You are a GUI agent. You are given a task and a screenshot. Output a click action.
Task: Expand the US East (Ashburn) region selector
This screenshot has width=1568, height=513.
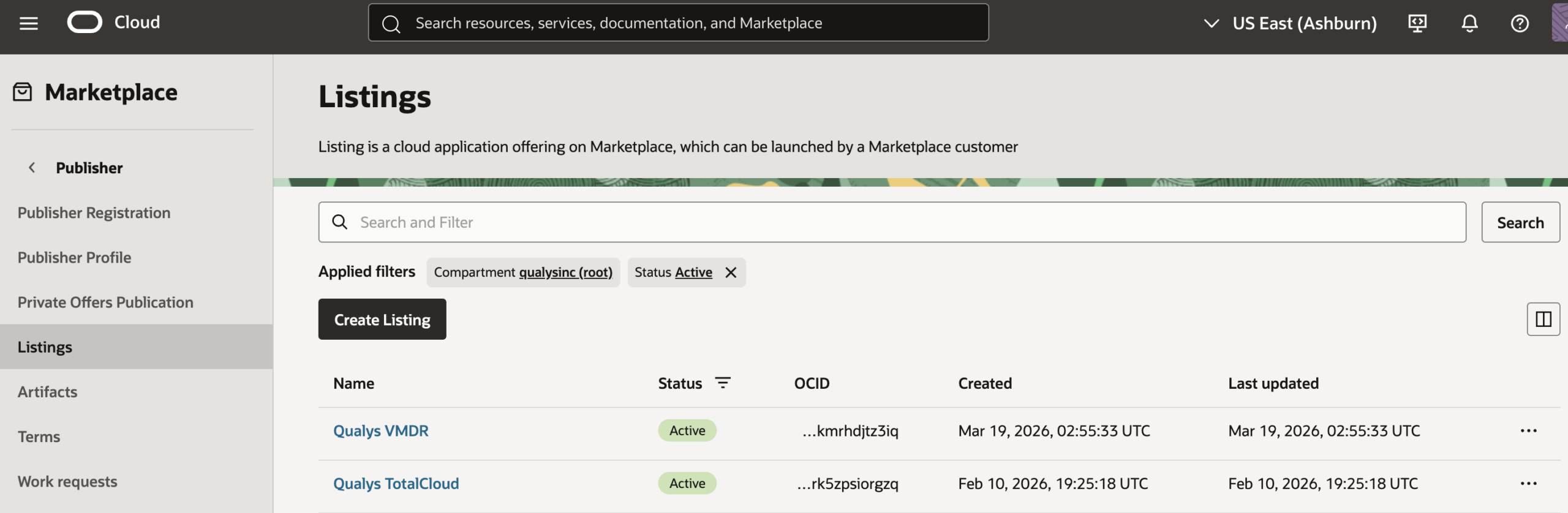[1292, 23]
